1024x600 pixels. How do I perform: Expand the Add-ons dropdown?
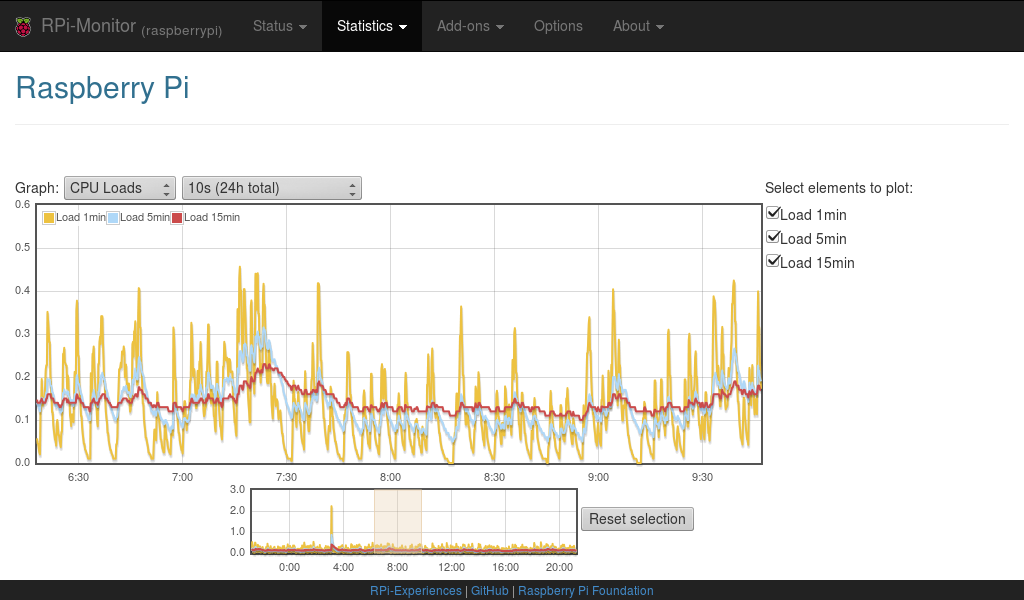[x=470, y=26]
